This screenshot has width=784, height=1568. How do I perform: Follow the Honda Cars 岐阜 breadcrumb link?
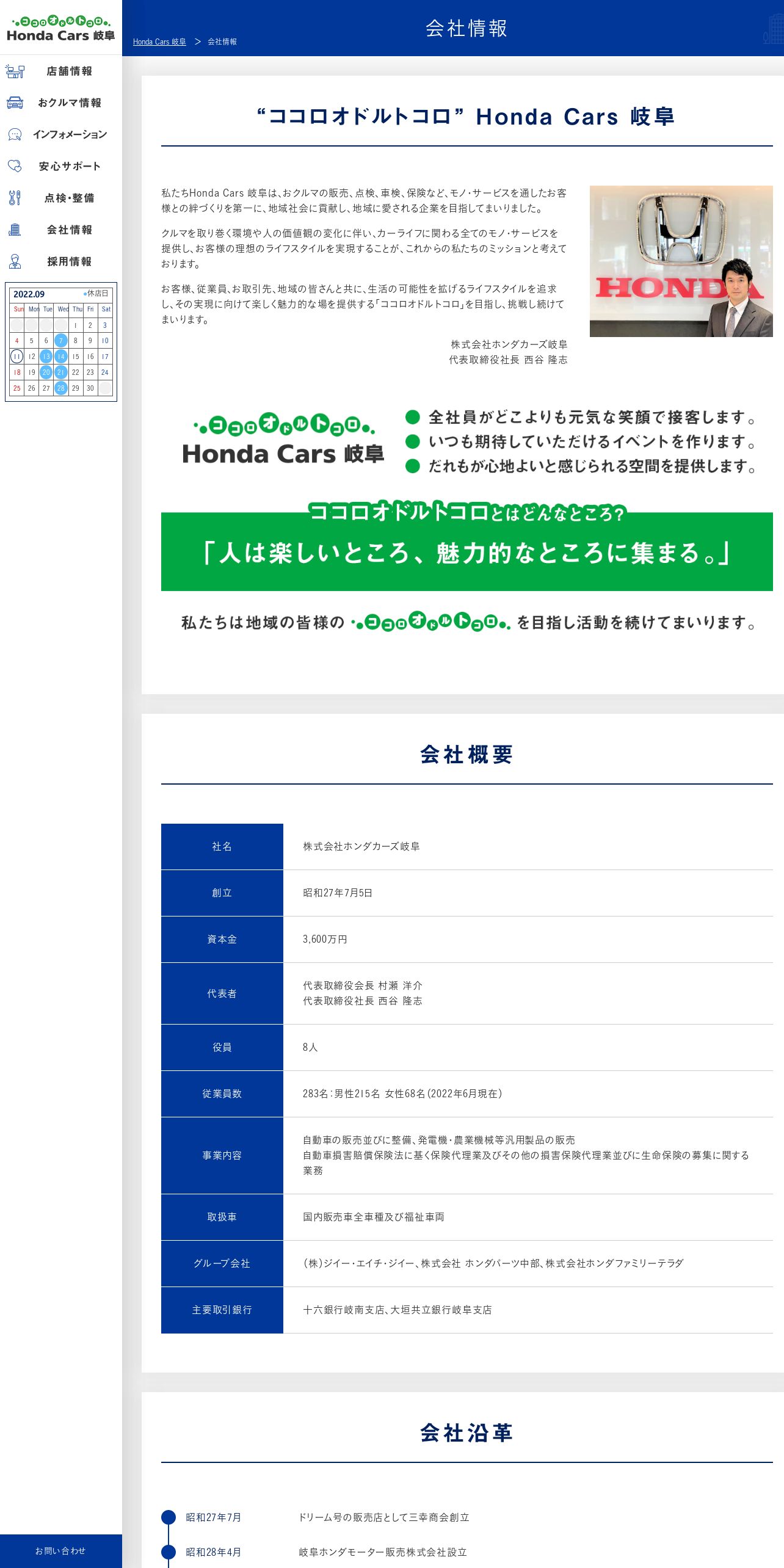(159, 42)
